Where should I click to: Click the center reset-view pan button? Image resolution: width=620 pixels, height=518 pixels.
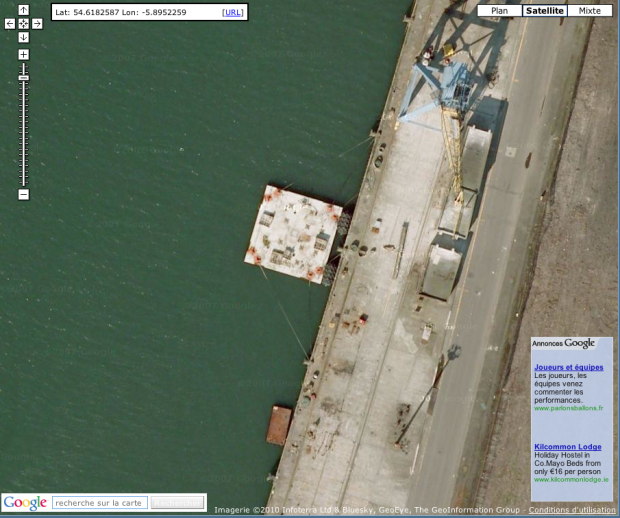pyautogui.click(x=23, y=23)
